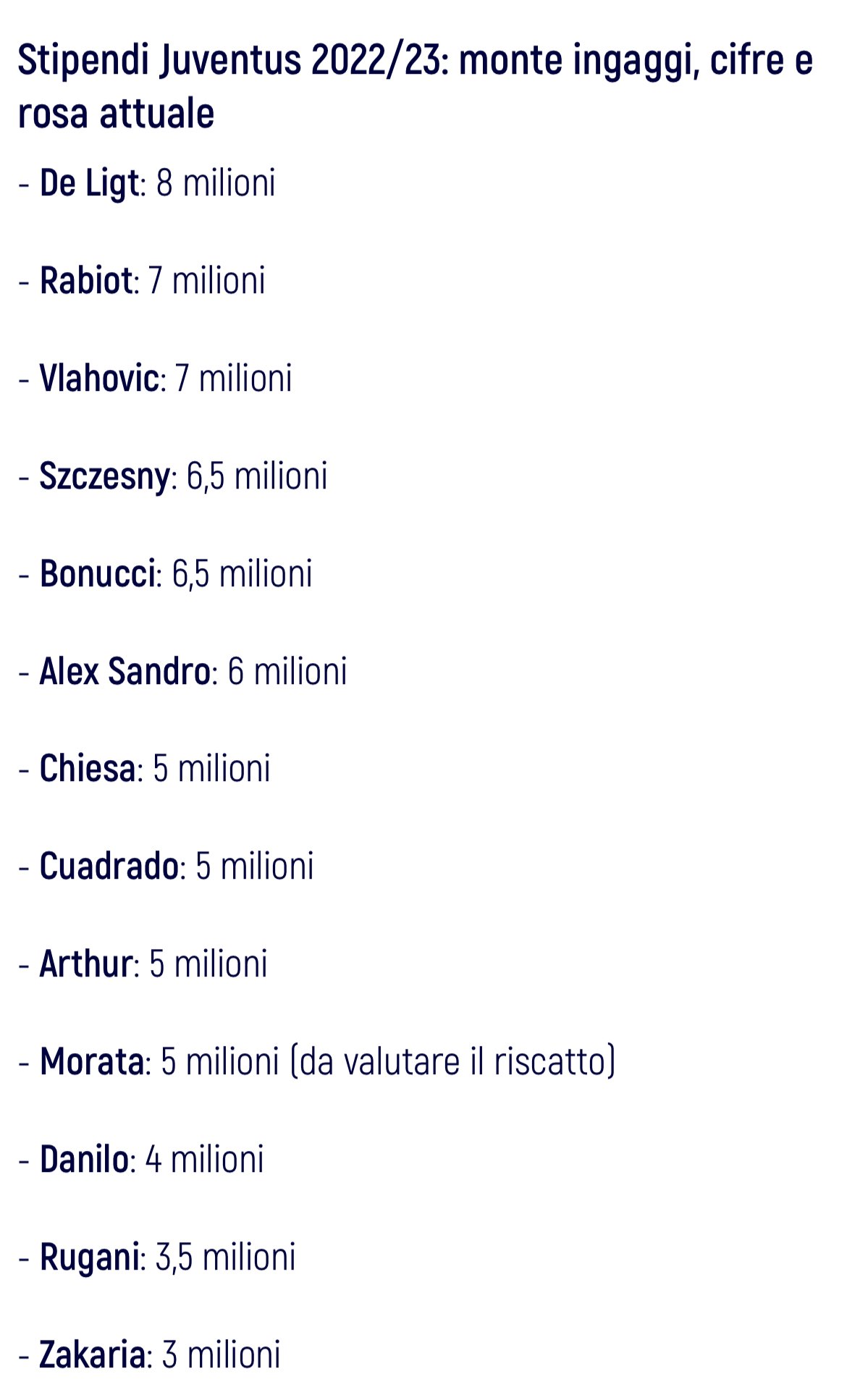Image resolution: width=847 pixels, height=1400 pixels.
Task: Tap the Vlahovic player name
Action: (x=99, y=378)
